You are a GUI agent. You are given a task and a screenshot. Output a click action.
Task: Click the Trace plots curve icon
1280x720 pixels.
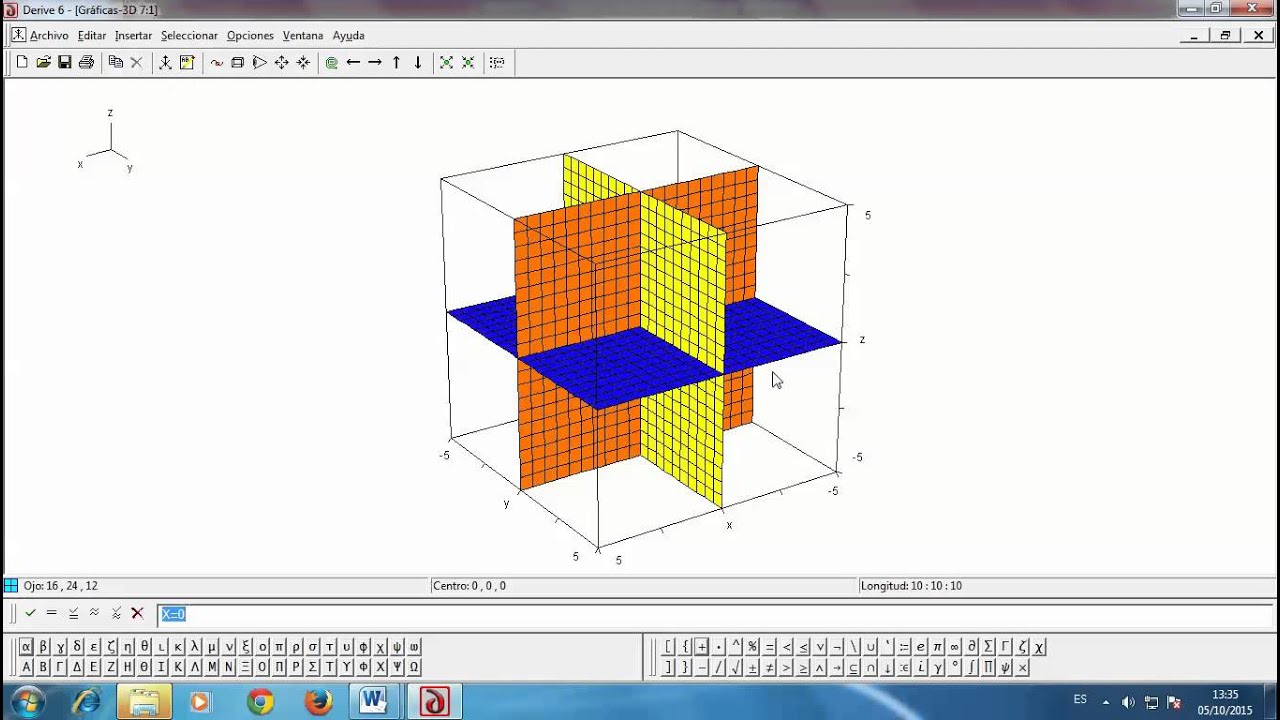[216, 62]
